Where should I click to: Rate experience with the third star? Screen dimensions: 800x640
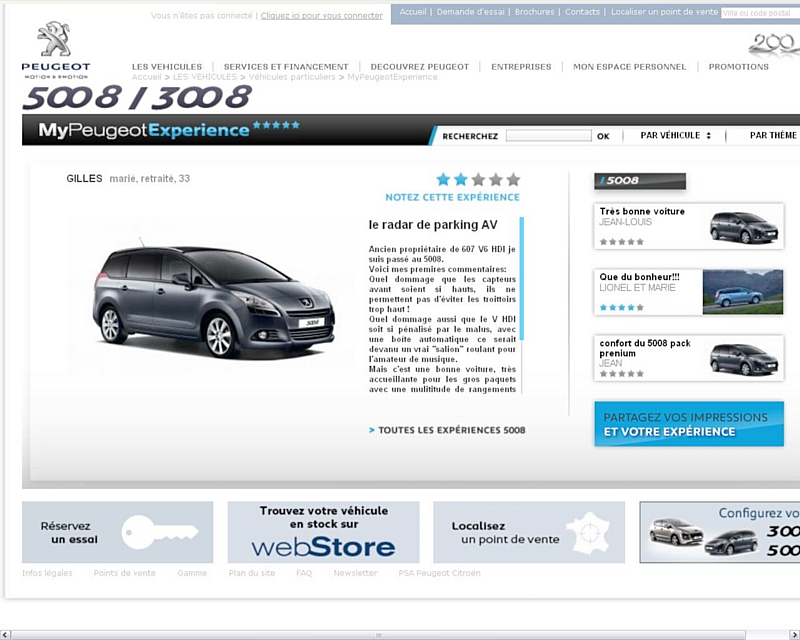[x=479, y=179]
